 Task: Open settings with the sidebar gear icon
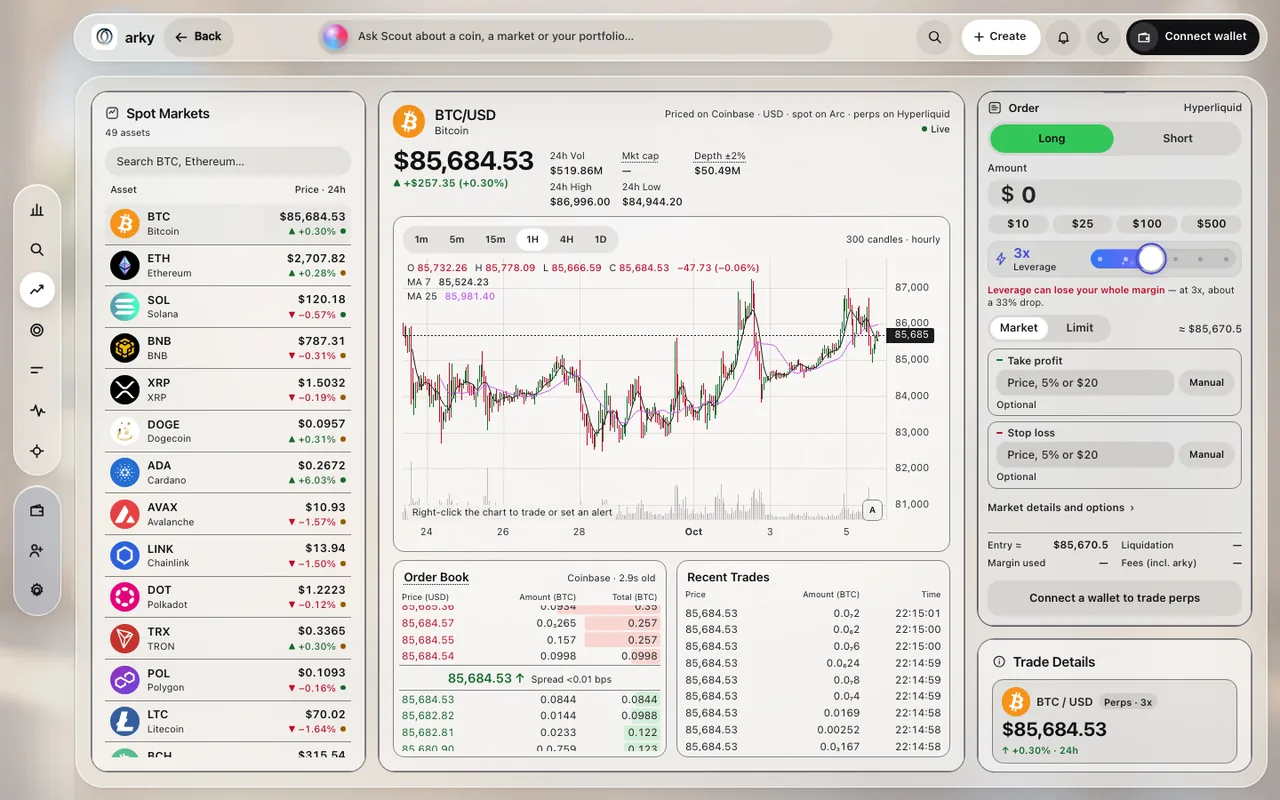tap(37, 590)
